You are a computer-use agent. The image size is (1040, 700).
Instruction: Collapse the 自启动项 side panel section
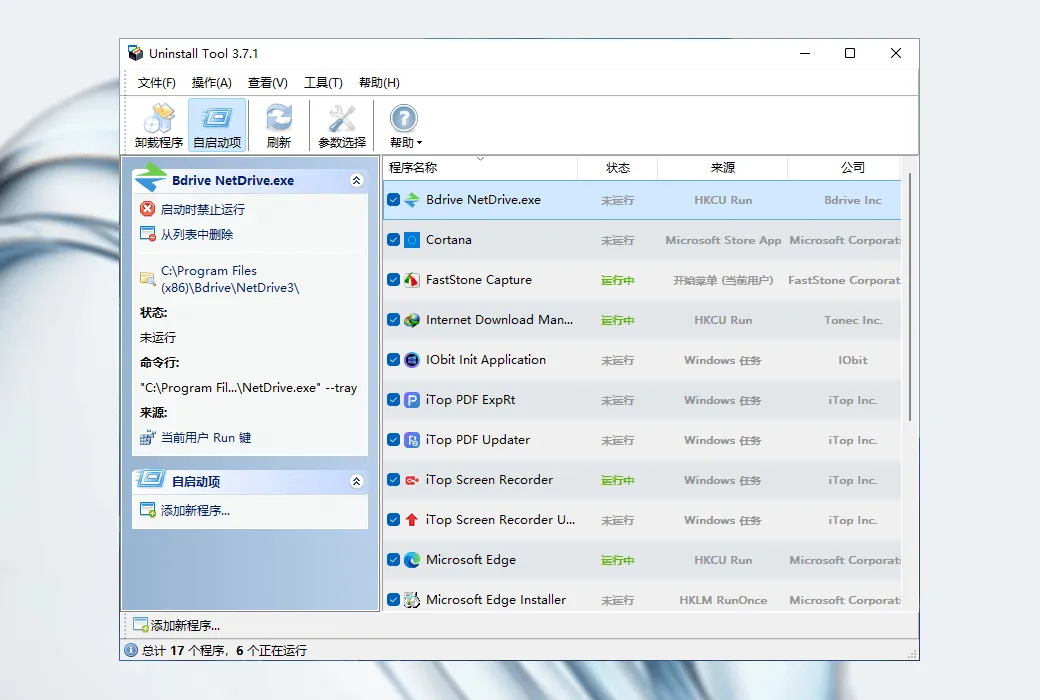click(x=356, y=482)
